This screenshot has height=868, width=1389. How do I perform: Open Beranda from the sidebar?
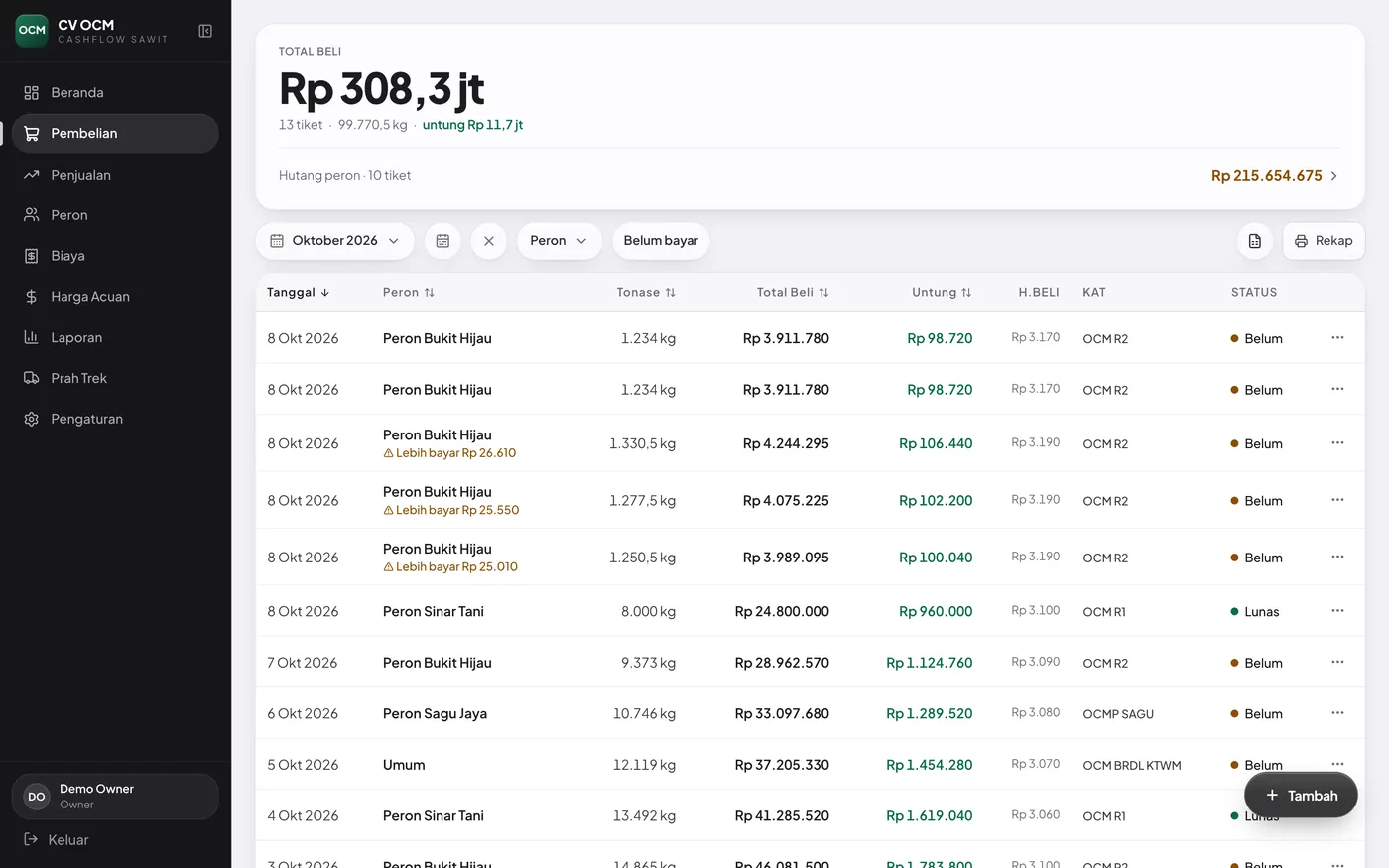coord(115,92)
